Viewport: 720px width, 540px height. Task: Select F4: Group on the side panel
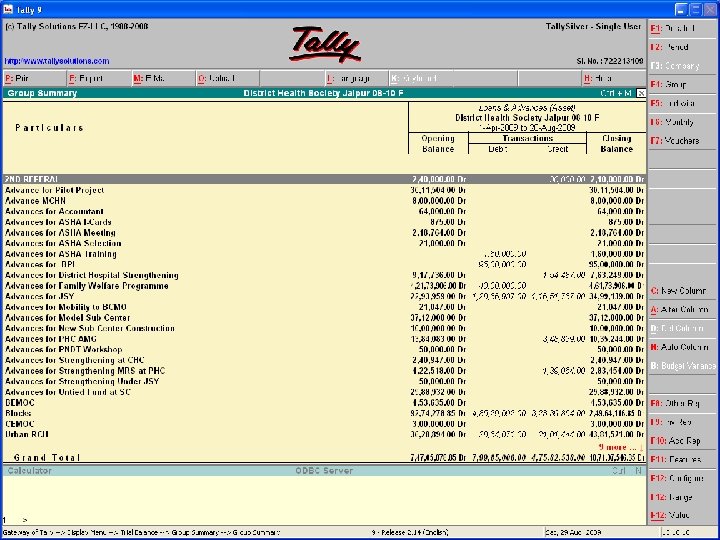click(682, 84)
